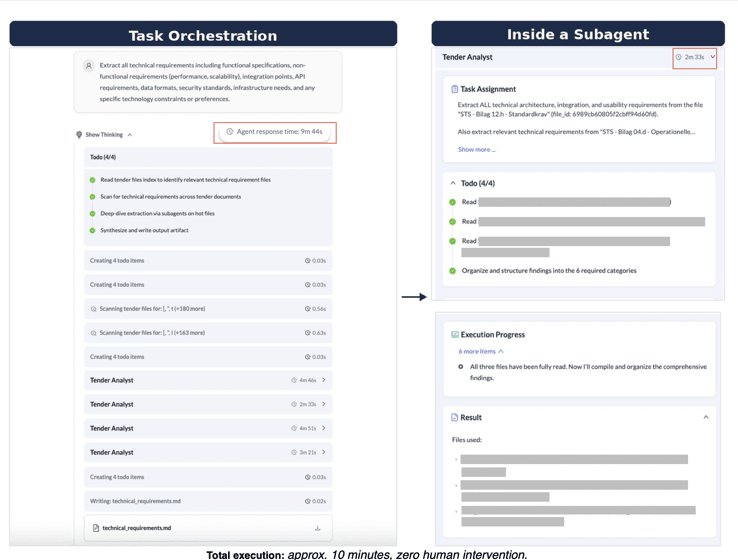Viewport: 738px width, 560px height.
Task: Click the Show Thinking lightbulb icon
Action: [x=79, y=135]
